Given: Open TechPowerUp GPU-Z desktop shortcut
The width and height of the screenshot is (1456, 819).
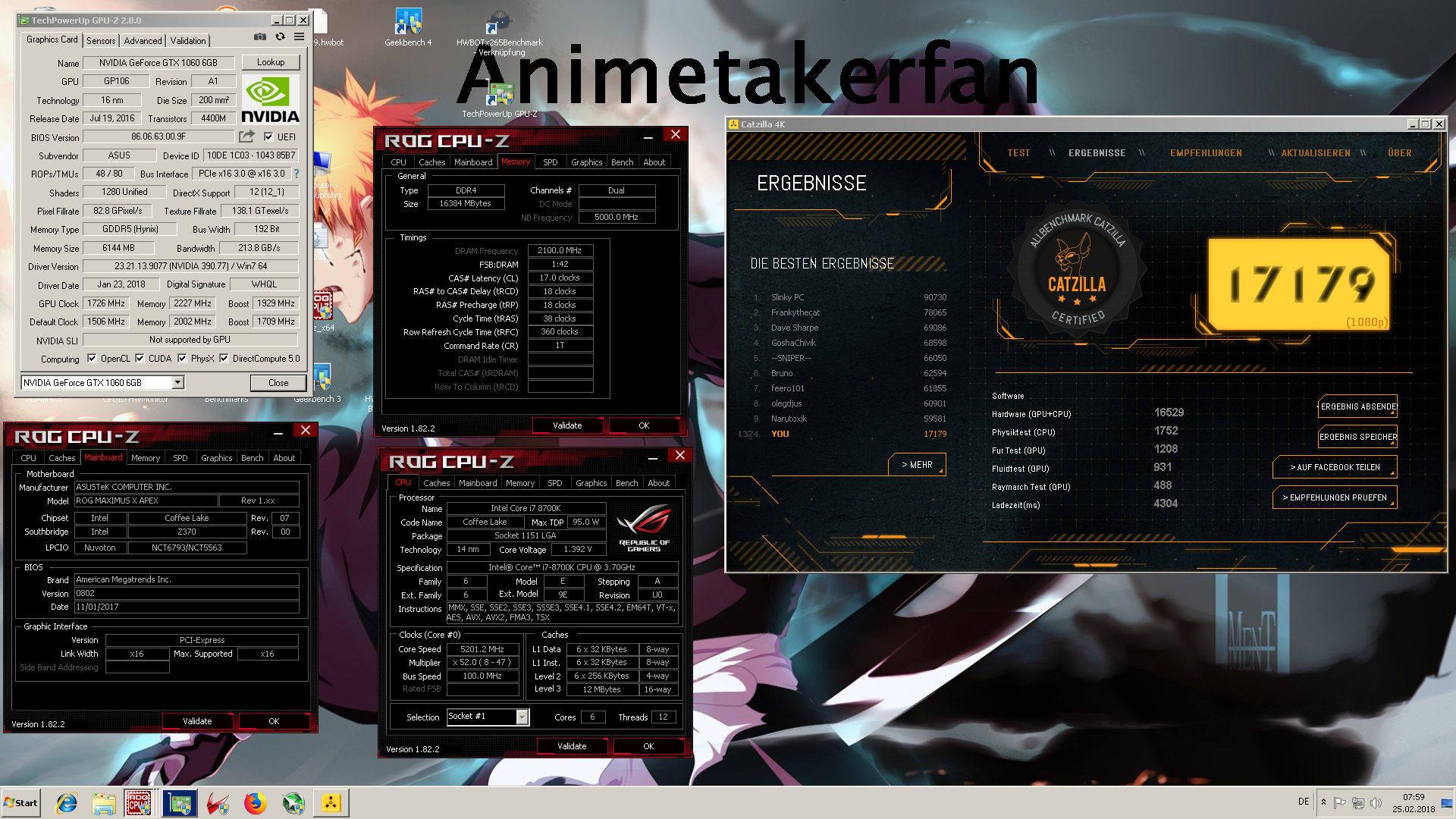Looking at the screenshot, I should (499, 99).
